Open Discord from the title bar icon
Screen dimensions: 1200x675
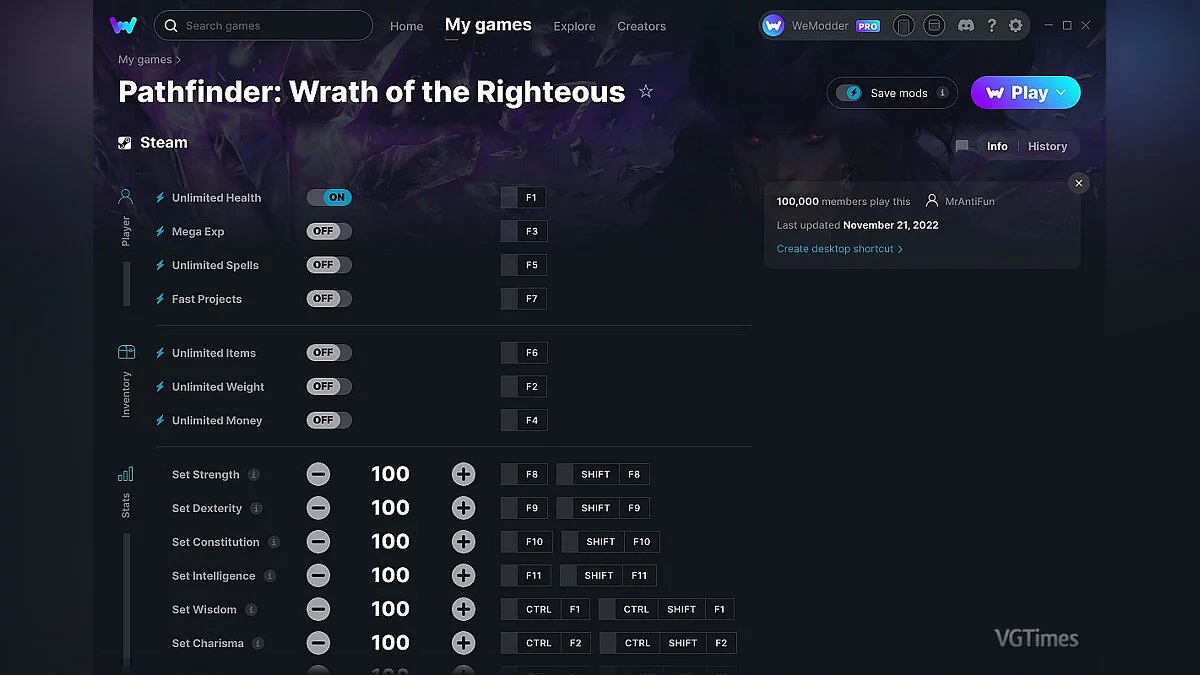966,25
